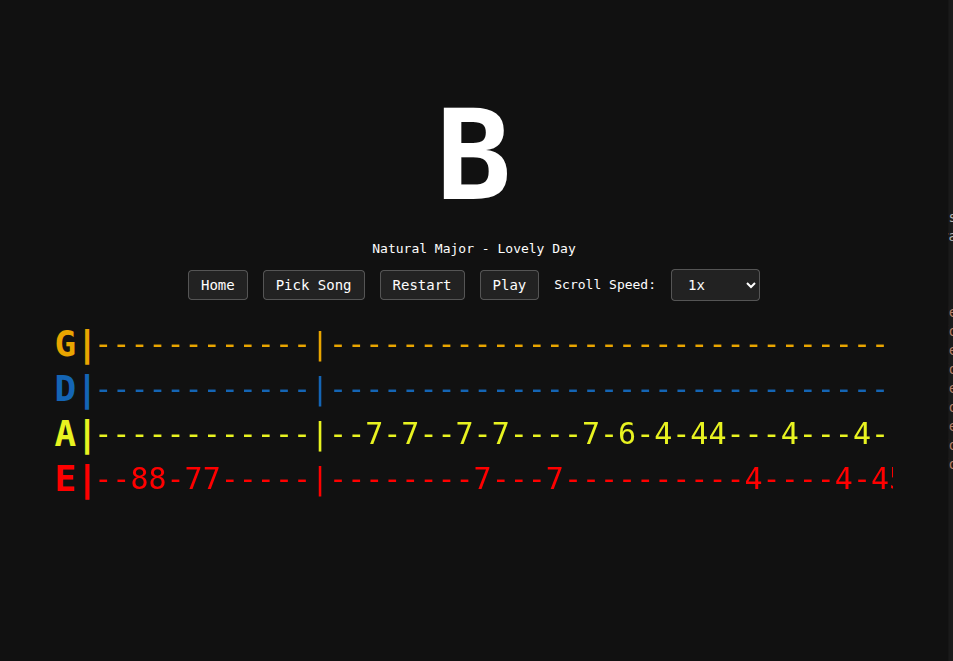Select the blue D string label
The height and width of the screenshot is (661, 953).
click(x=66, y=389)
